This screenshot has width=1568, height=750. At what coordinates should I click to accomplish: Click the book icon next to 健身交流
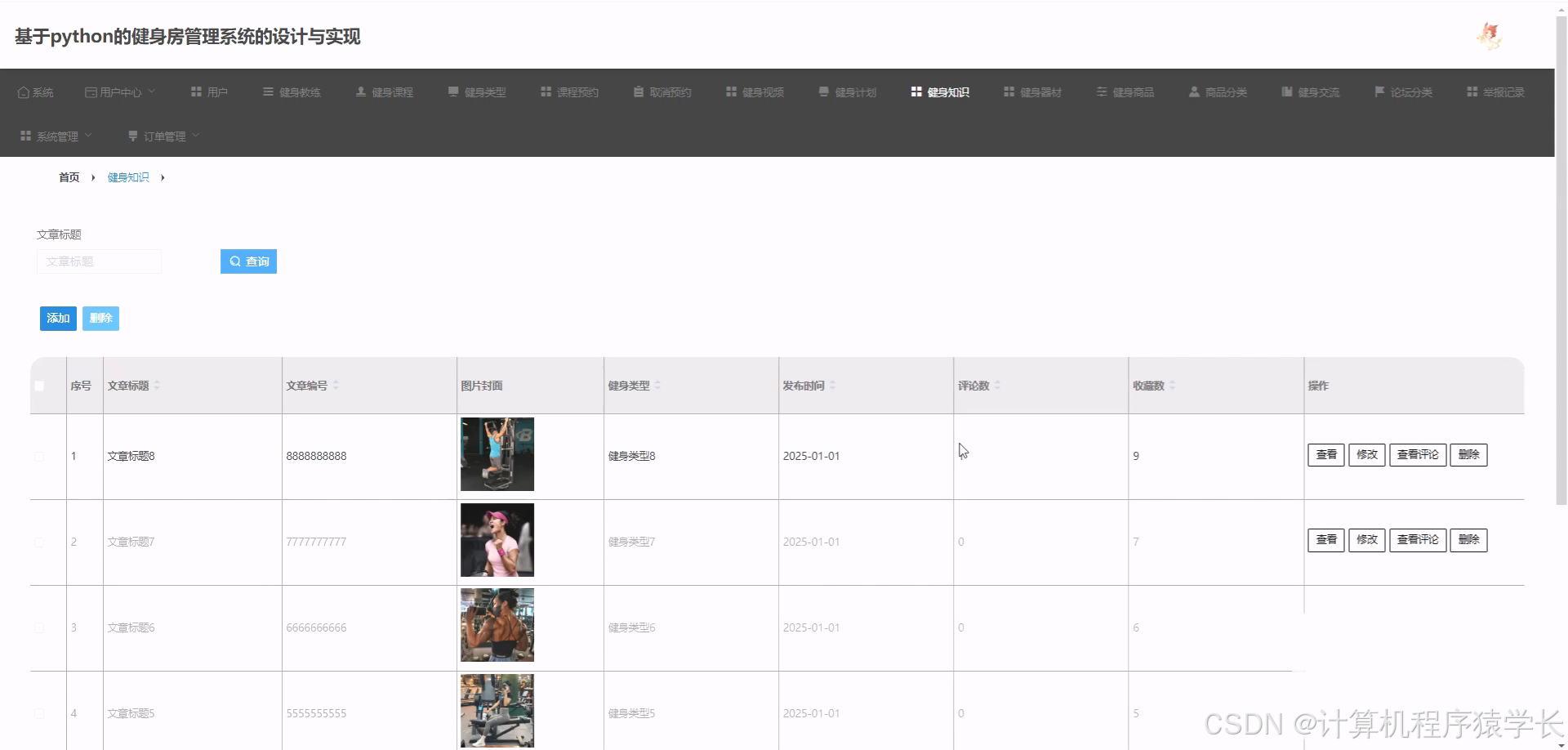tap(1287, 92)
